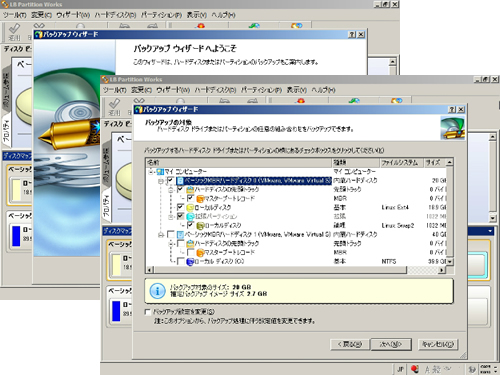Click blue local disk (C:) NTFS icon
This screenshot has width=500, height=375.
pos(190,262)
